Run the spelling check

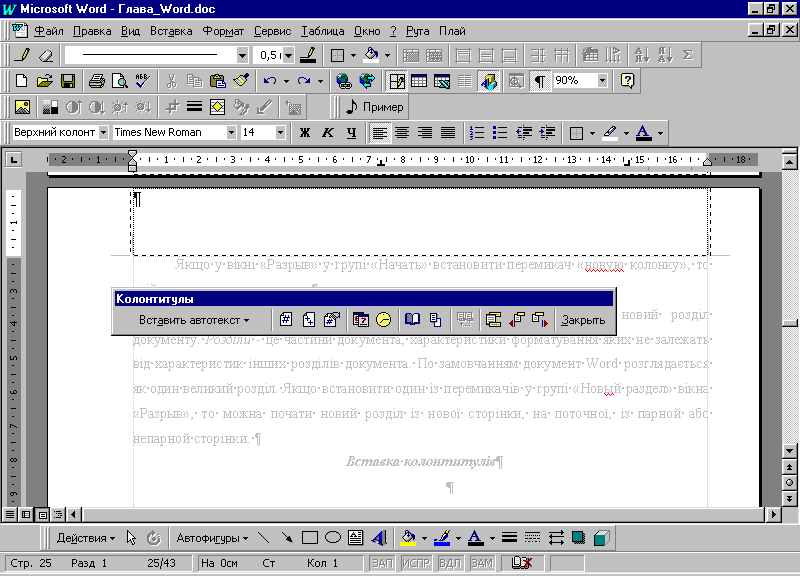pyautogui.click(x=142, y=81)
